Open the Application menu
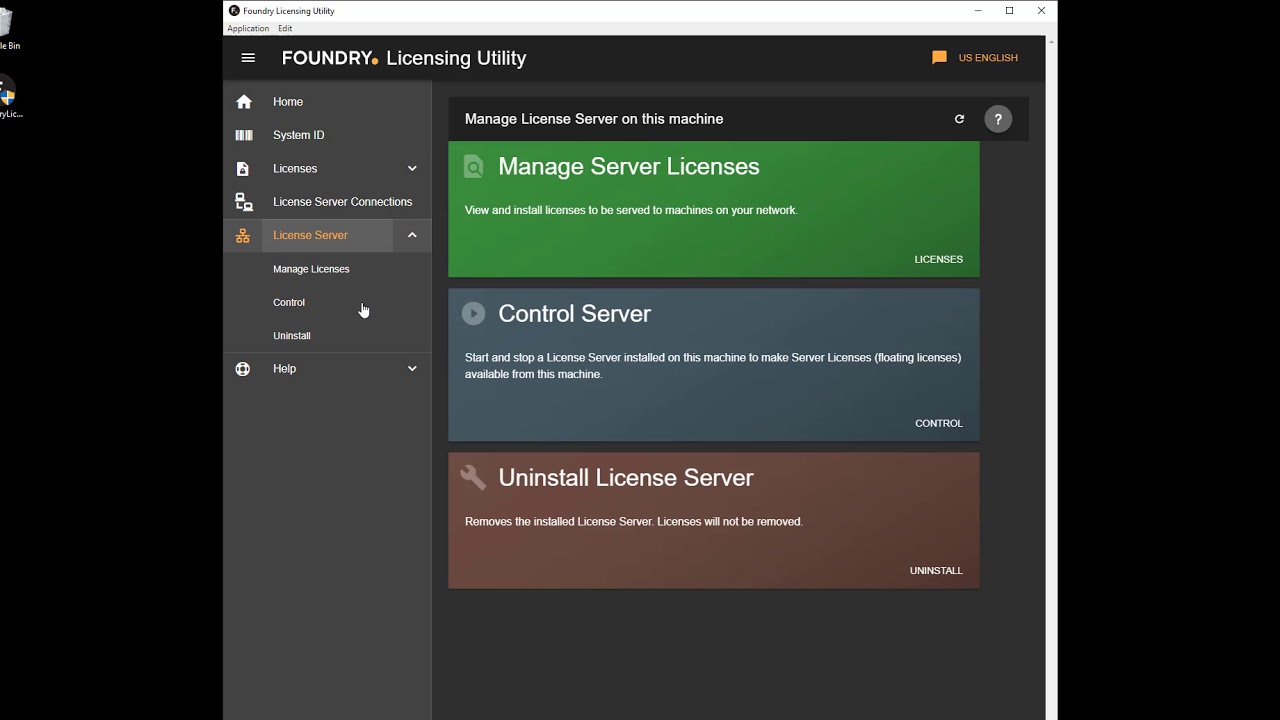This screenshot has height=720, width=1280. [248, 28]
